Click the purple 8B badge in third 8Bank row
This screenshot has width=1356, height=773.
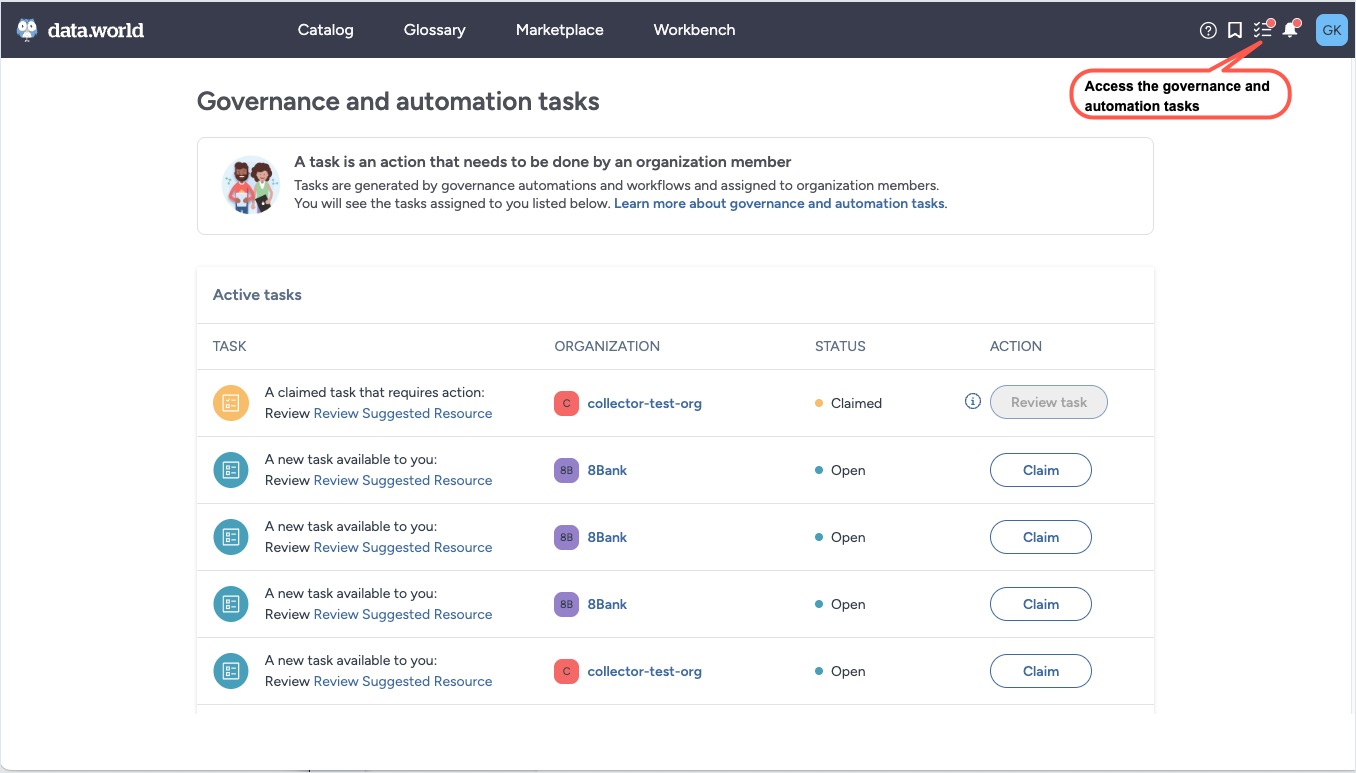566,604
